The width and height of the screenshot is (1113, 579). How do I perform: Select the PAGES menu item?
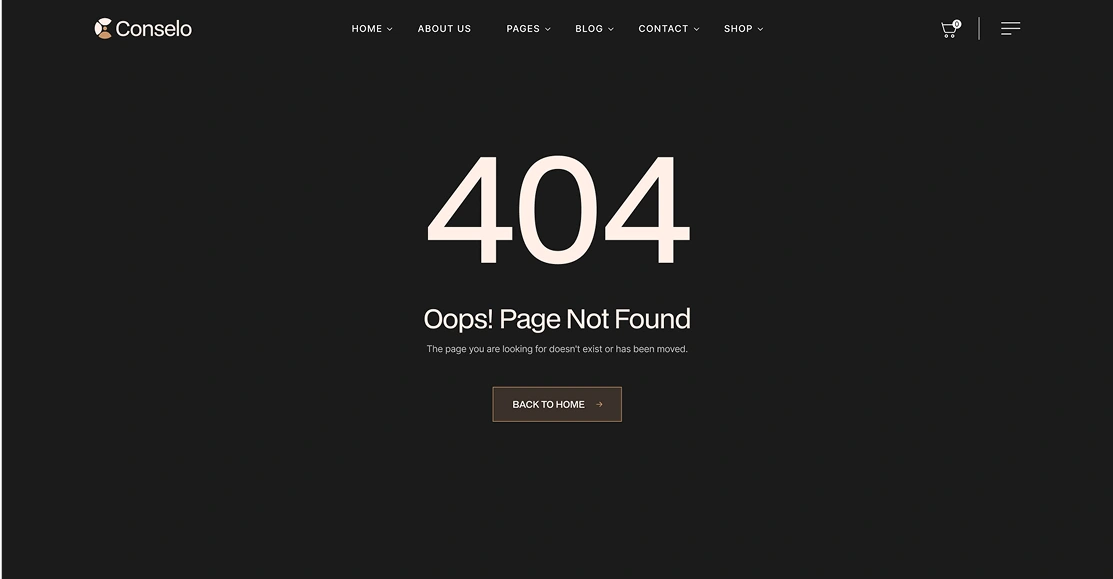point(523,28)
